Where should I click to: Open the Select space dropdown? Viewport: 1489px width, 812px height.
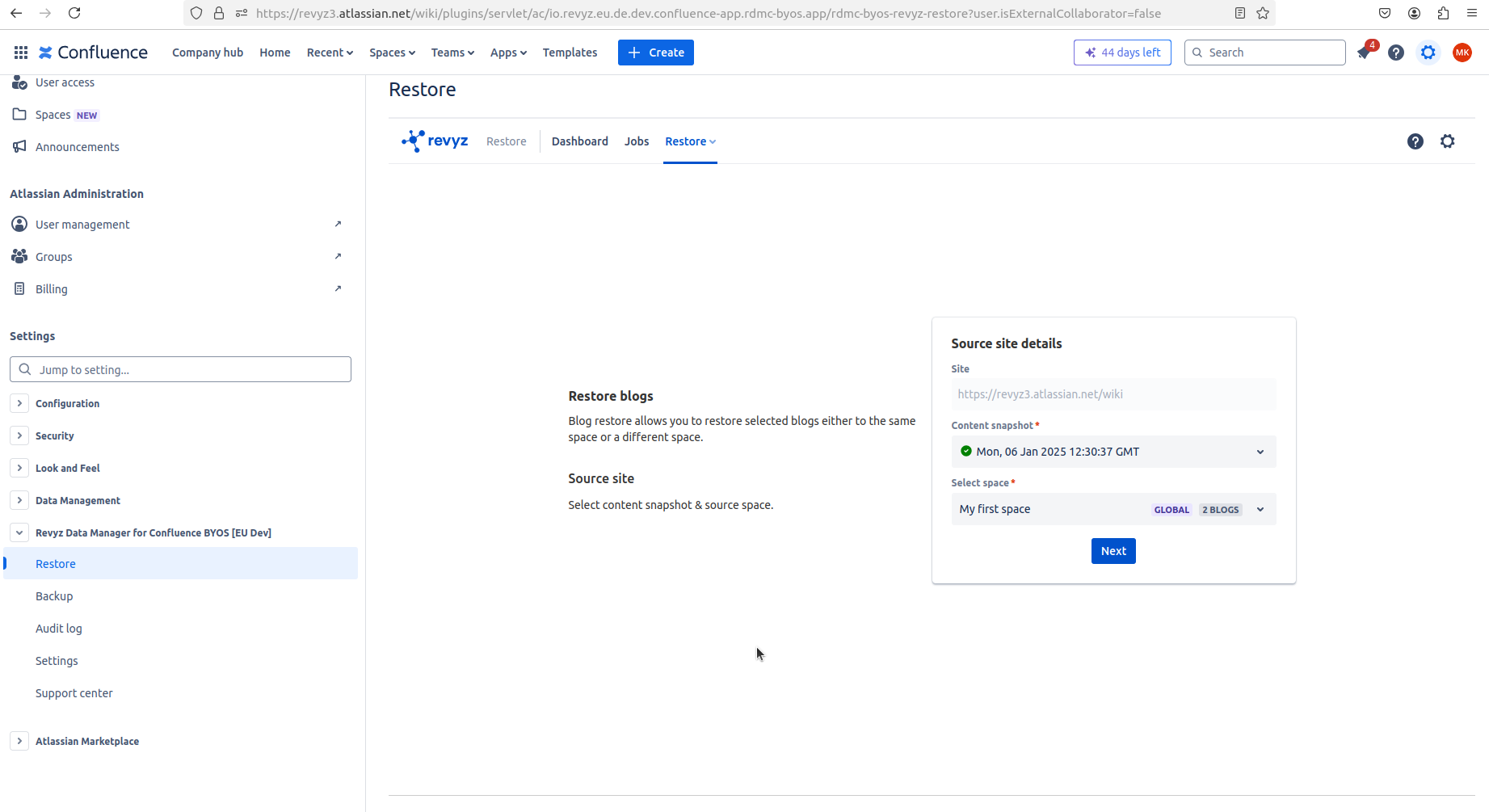pyautogui.click(x=1113, y=509)
